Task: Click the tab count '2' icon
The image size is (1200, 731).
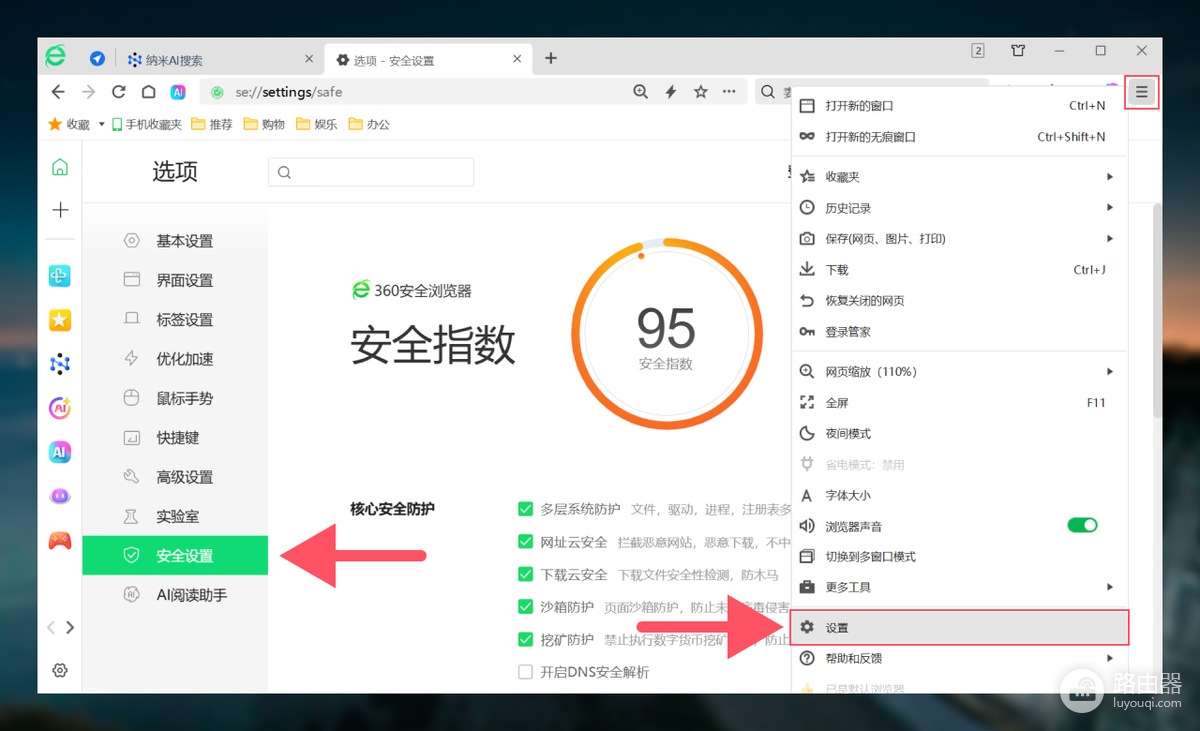Action: (978, 51)
